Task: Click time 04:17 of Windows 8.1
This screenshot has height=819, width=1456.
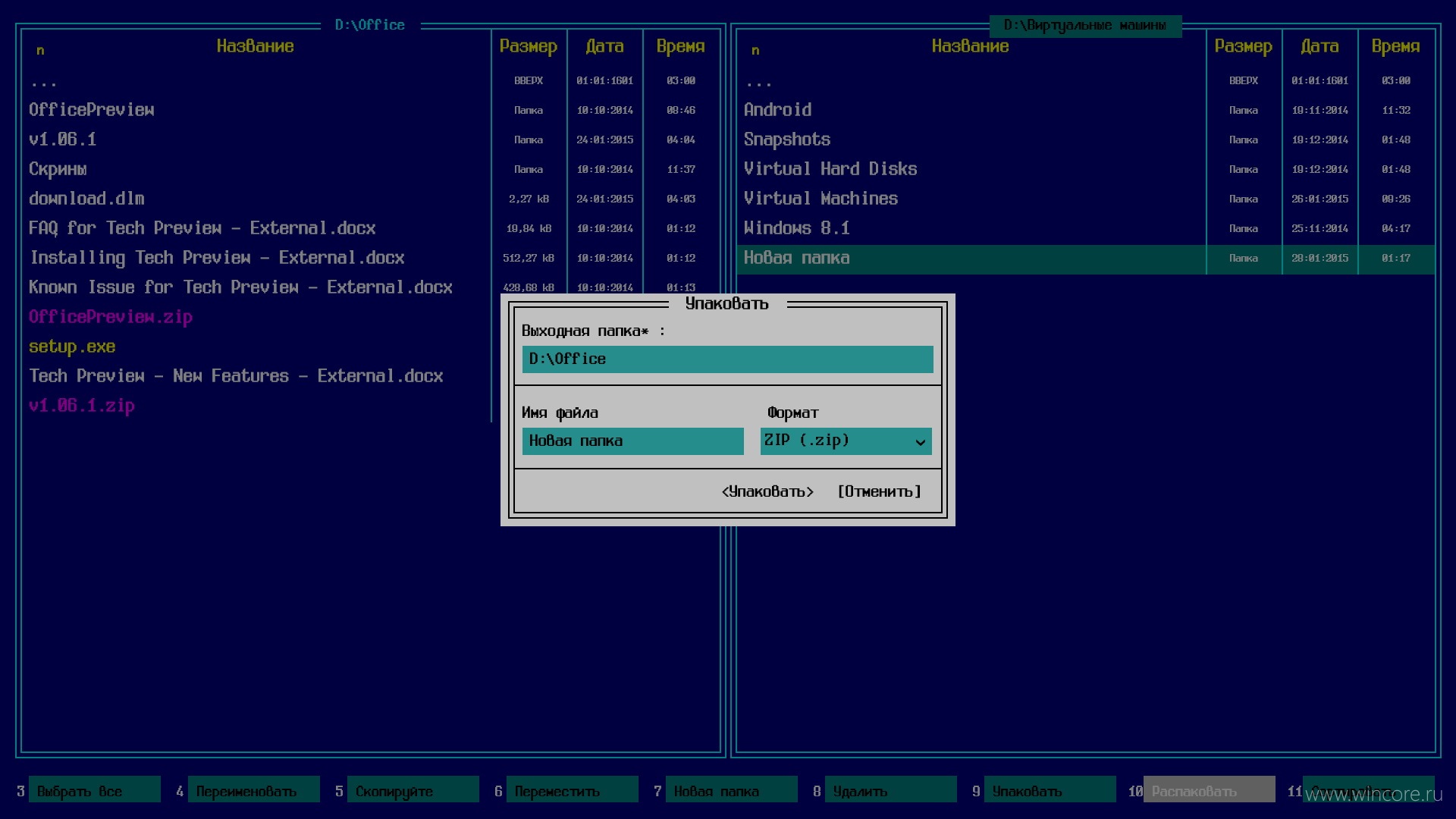Action: click(1395, 228)
